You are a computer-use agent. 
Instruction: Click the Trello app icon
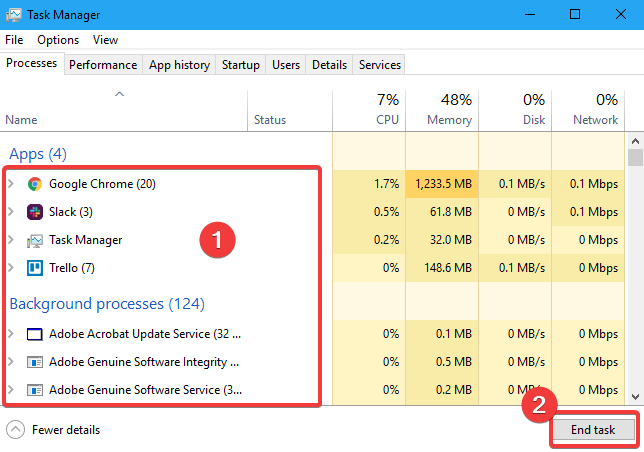[34, 268]
